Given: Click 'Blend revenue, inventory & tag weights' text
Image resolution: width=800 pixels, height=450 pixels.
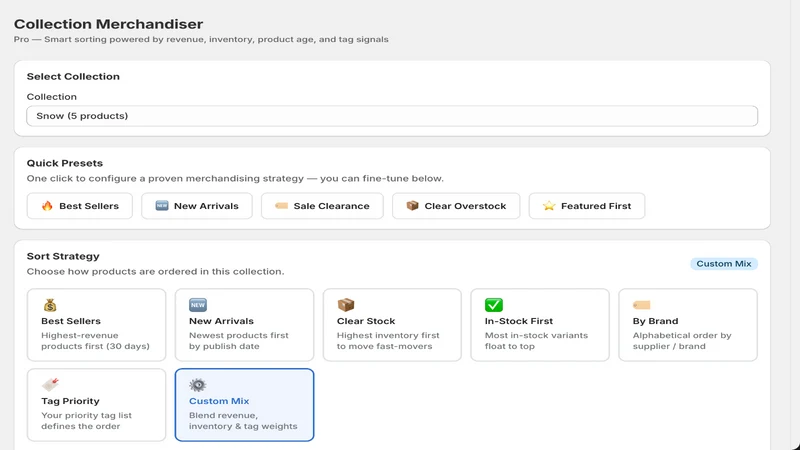Looking at the screenshot, I should coord(243,421).
